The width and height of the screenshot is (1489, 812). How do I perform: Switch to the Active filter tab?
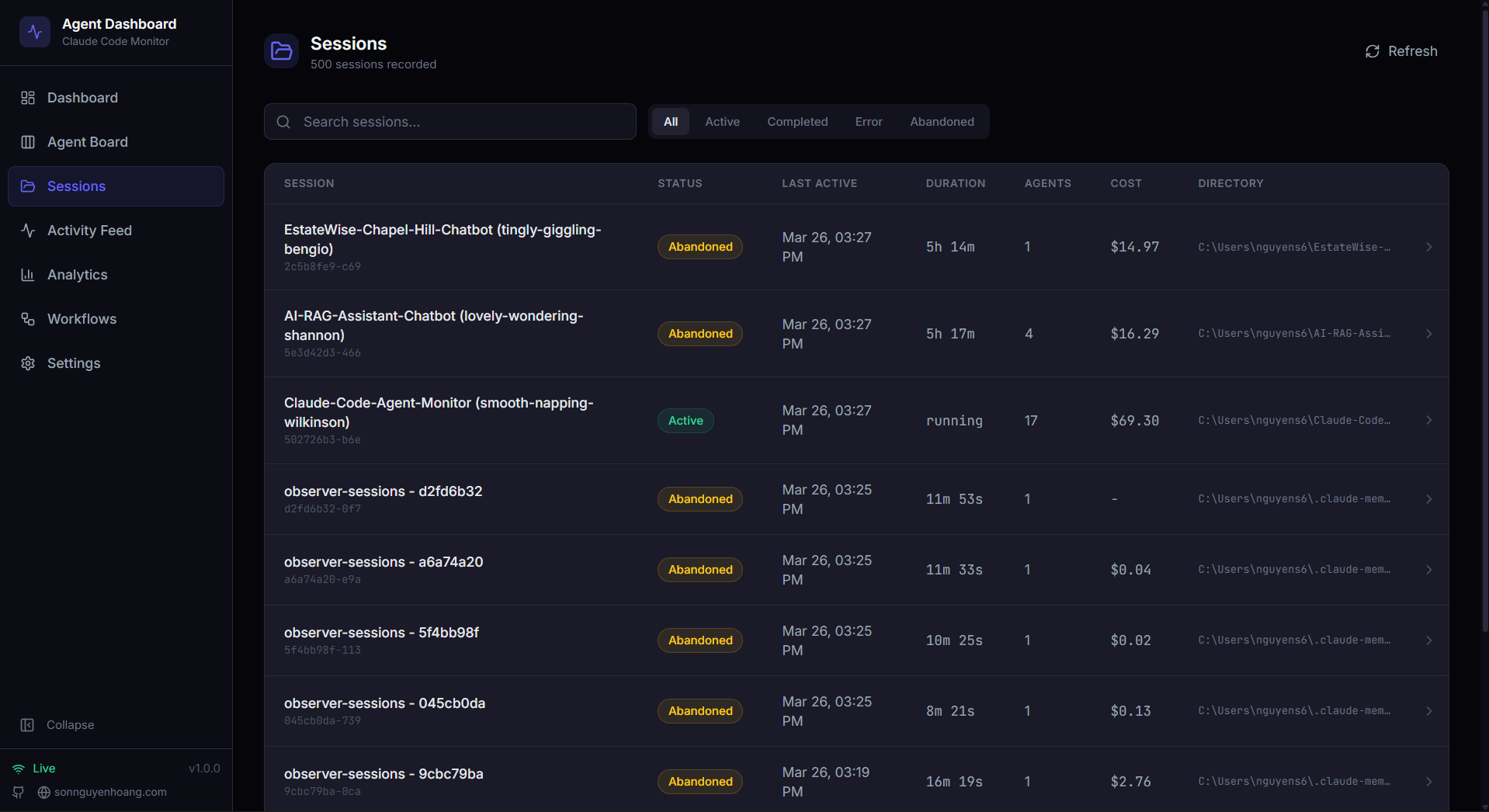click(722, 122)
